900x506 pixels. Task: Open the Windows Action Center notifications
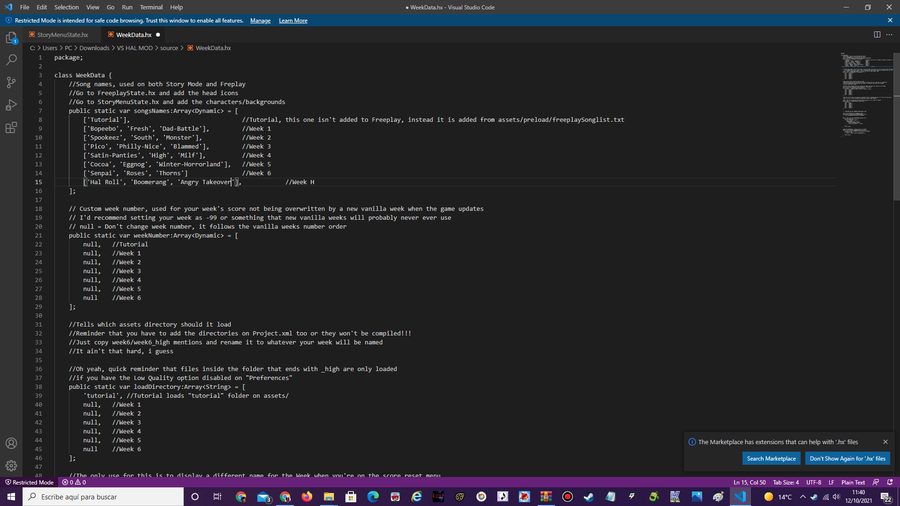pyautogui.click(x=887, y=497)
